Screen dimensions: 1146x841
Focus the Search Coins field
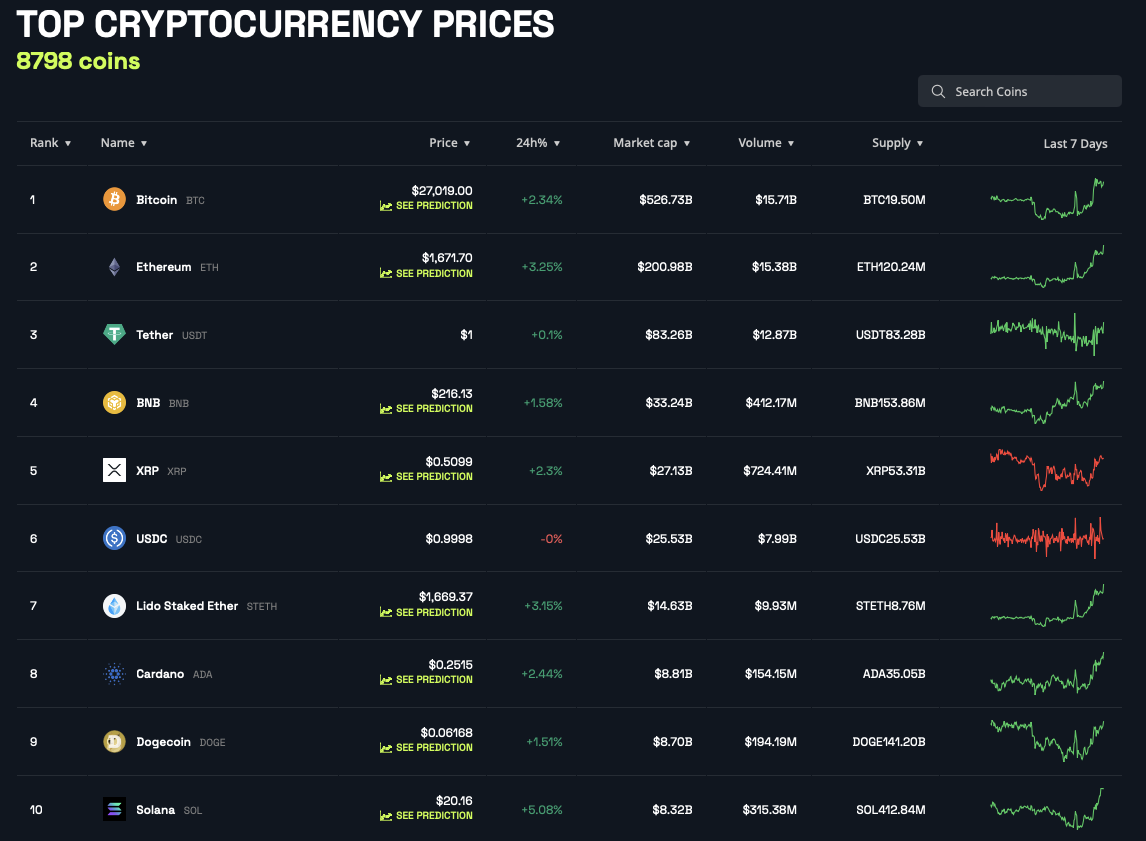coord(1020,91)
